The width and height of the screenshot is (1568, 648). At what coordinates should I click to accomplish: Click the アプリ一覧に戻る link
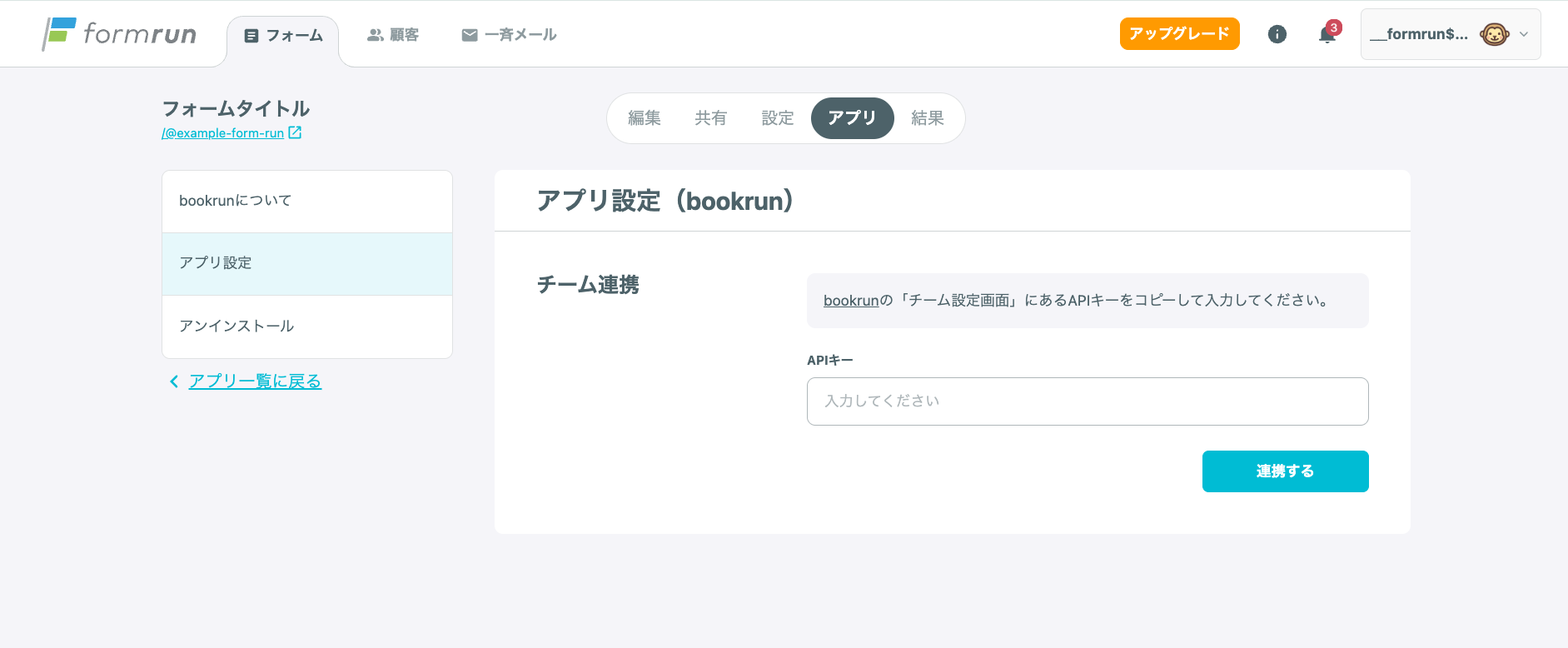[x=255, y=381]
